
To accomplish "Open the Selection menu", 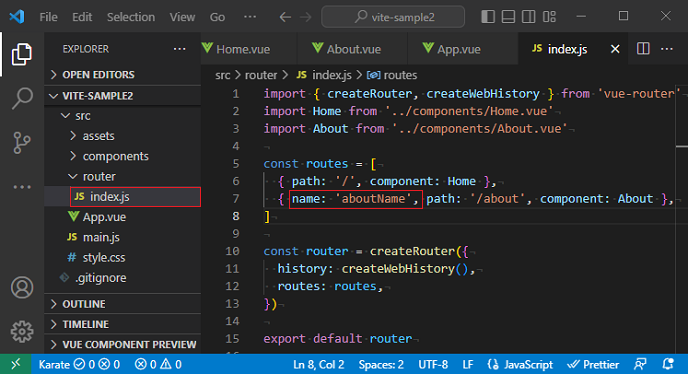I will (131, 17).
